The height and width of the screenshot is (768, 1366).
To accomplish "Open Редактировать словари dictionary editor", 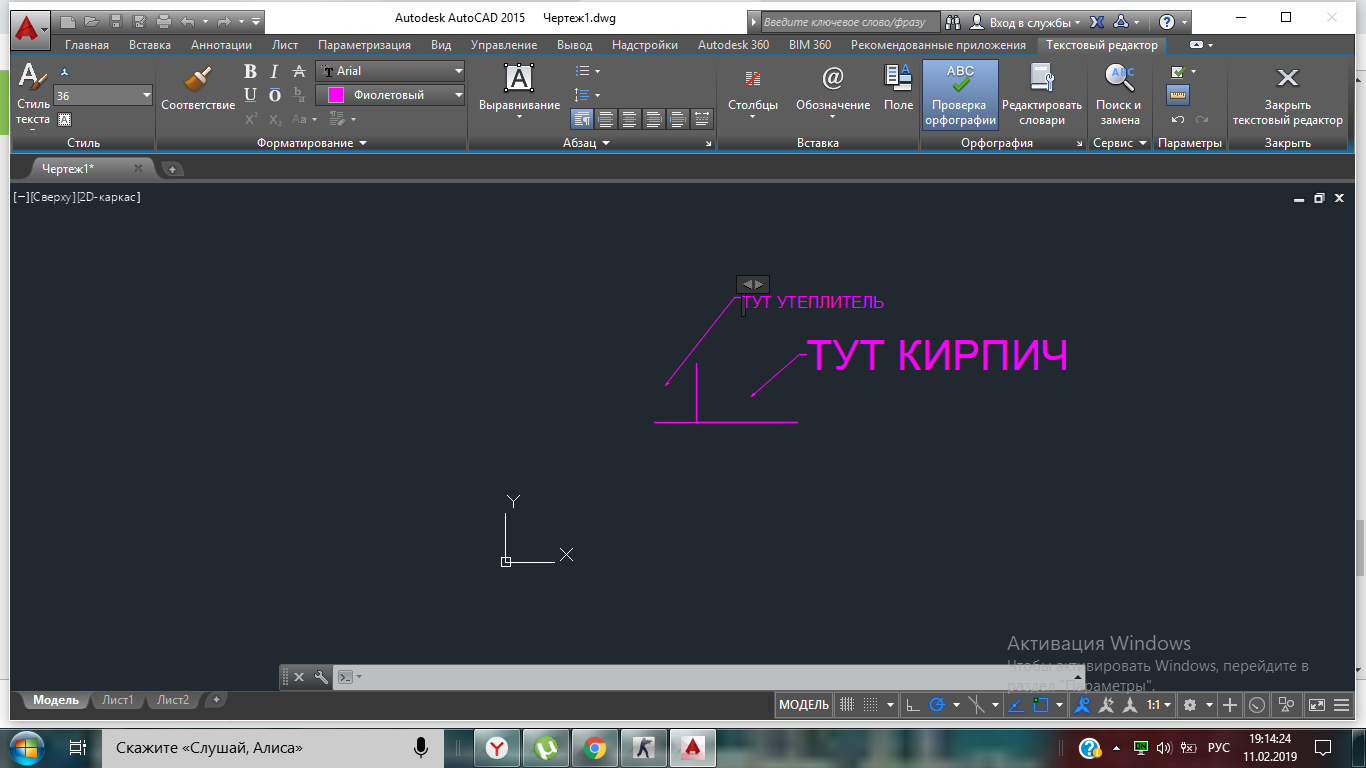I will 1042,94.
